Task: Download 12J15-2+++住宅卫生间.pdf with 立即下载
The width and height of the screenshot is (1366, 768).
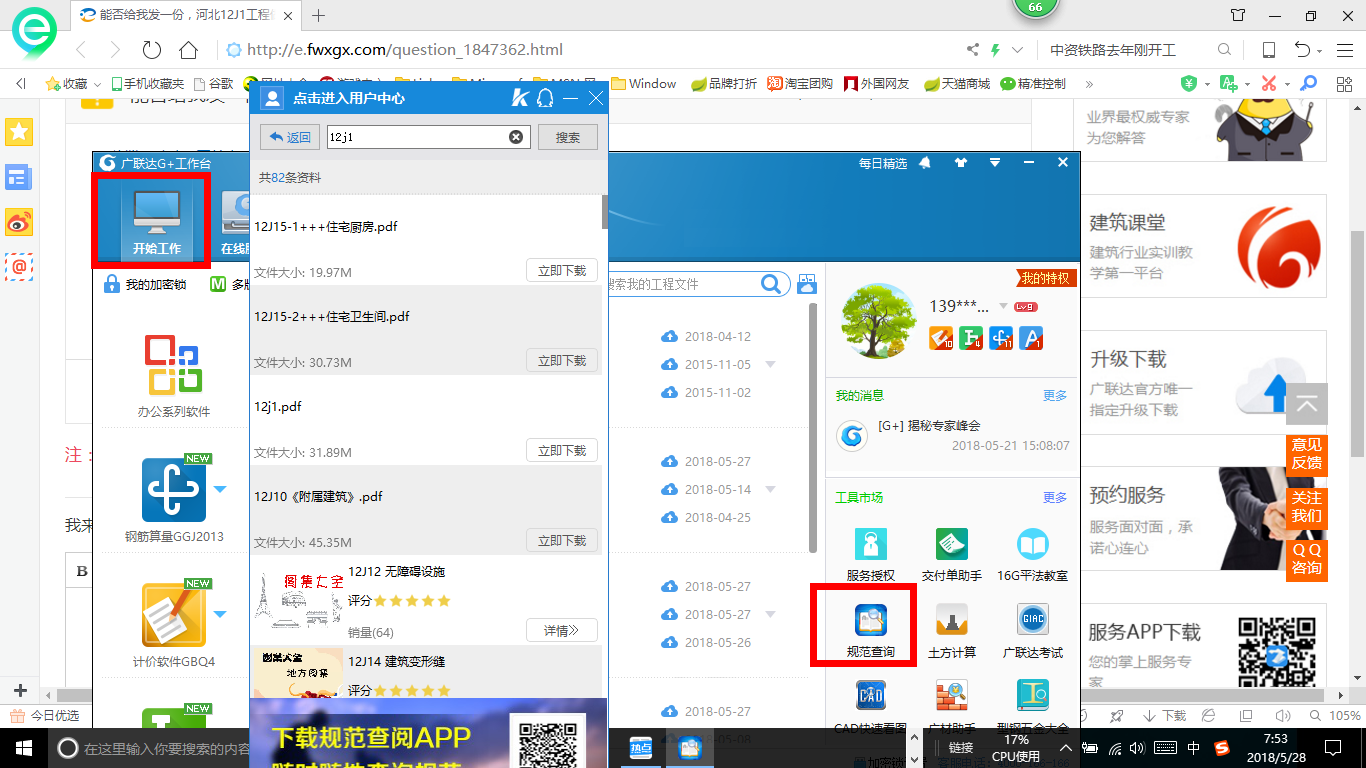Action: click(562, 360)
